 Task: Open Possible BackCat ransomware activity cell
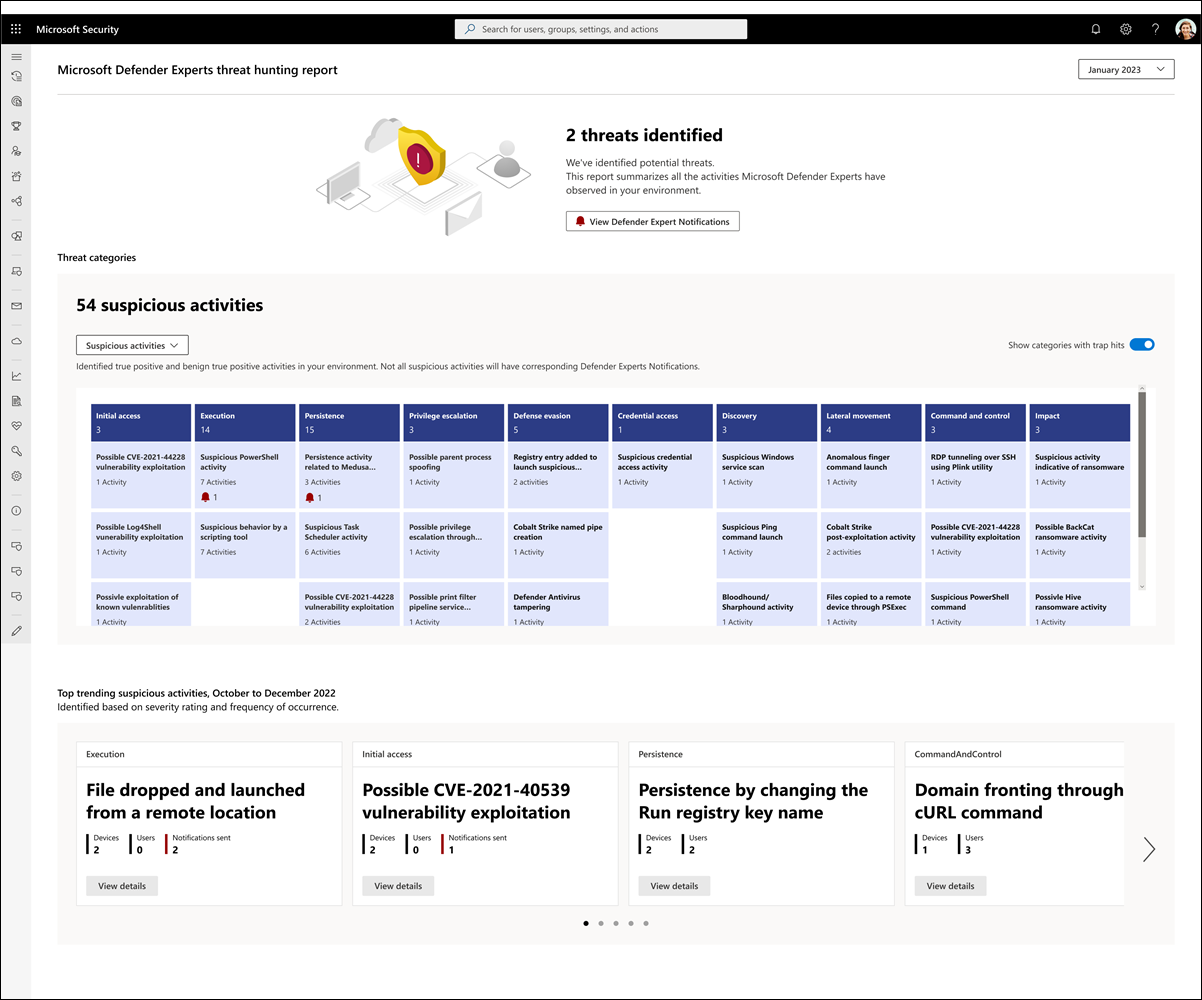(1080, 545)
